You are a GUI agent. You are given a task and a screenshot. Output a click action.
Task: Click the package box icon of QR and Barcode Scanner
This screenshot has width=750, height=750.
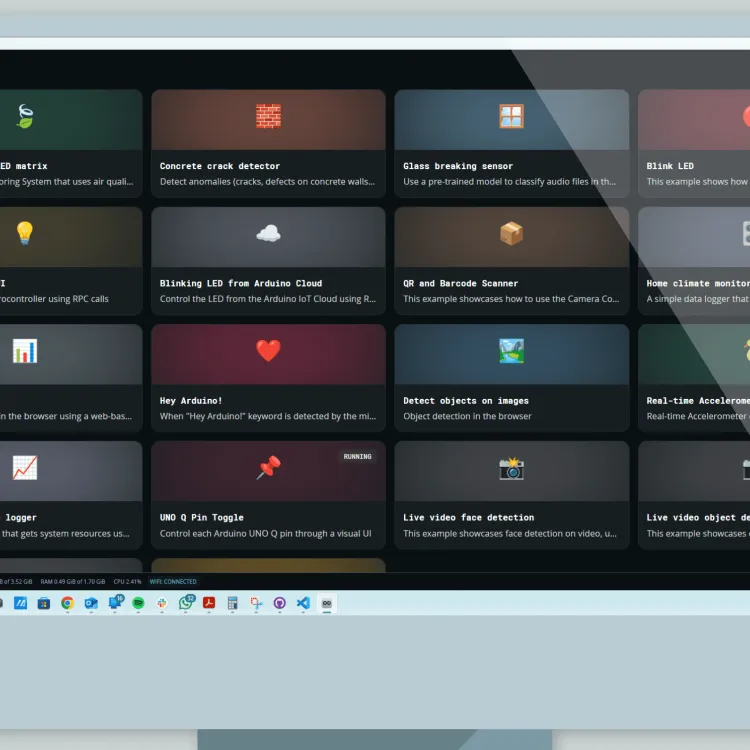(x=511, y=233)
